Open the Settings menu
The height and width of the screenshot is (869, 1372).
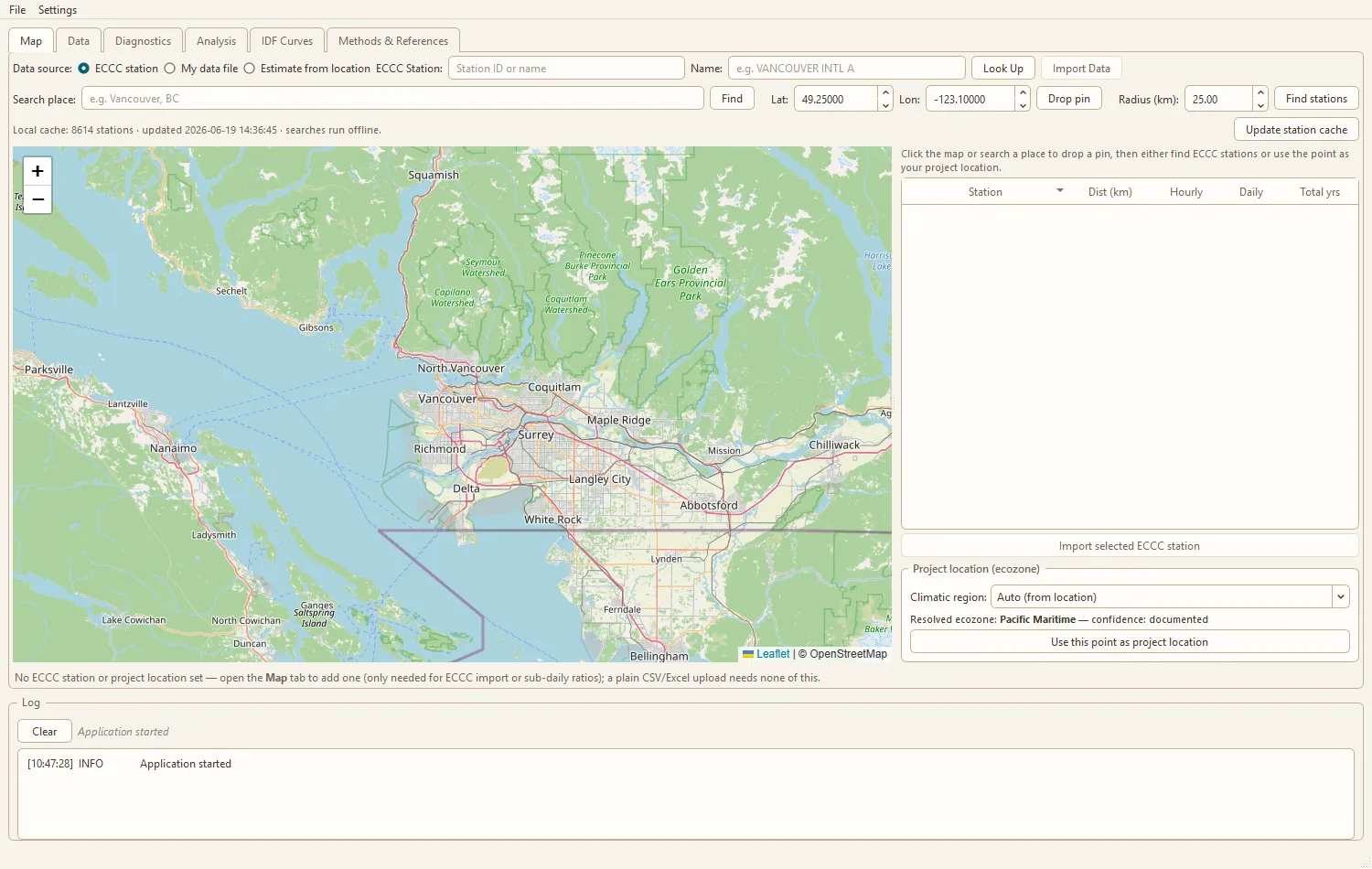[58, 10]
